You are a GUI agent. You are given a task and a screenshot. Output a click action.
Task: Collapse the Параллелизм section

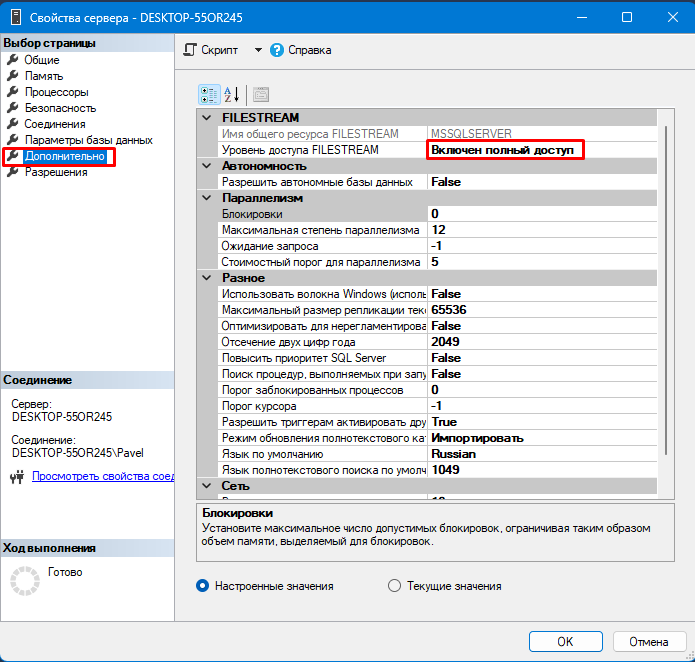pos(207,198)
